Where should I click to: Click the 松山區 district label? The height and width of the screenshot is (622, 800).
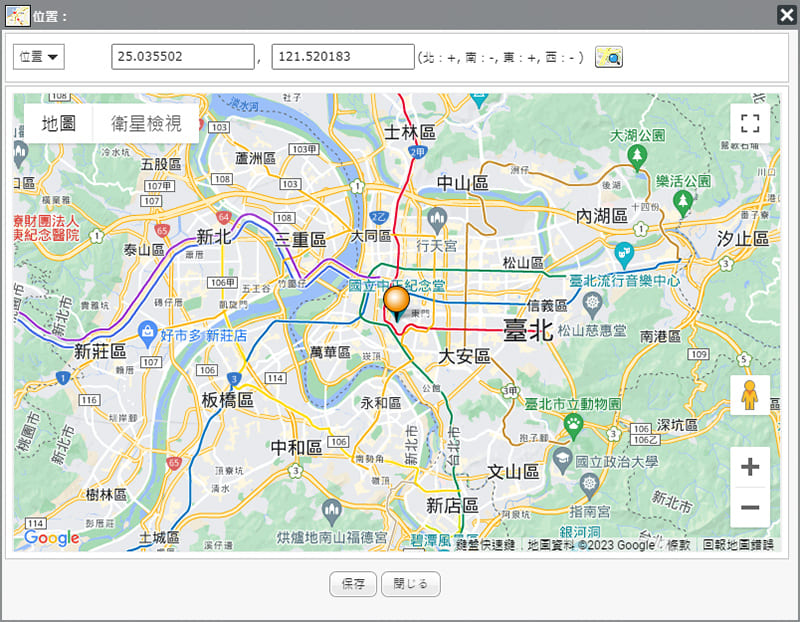click(523, 263)
